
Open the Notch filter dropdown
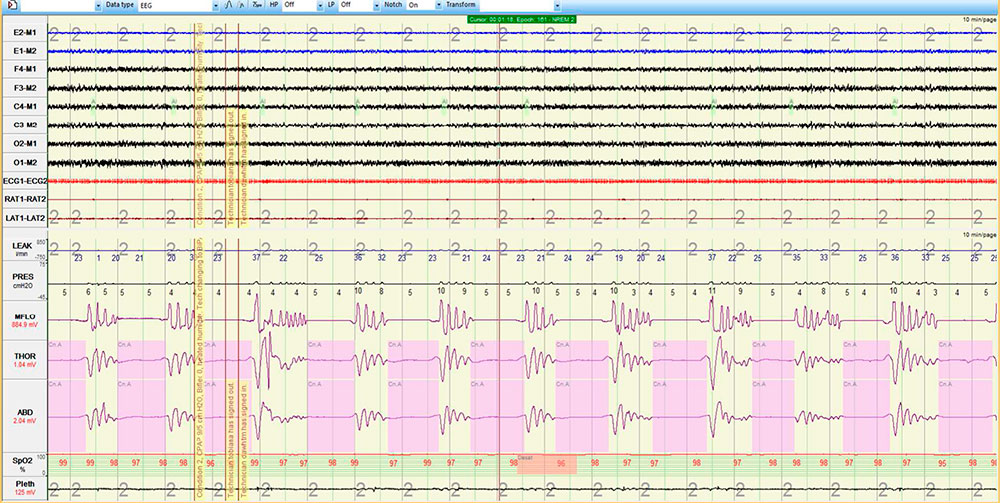coord(439,4)
